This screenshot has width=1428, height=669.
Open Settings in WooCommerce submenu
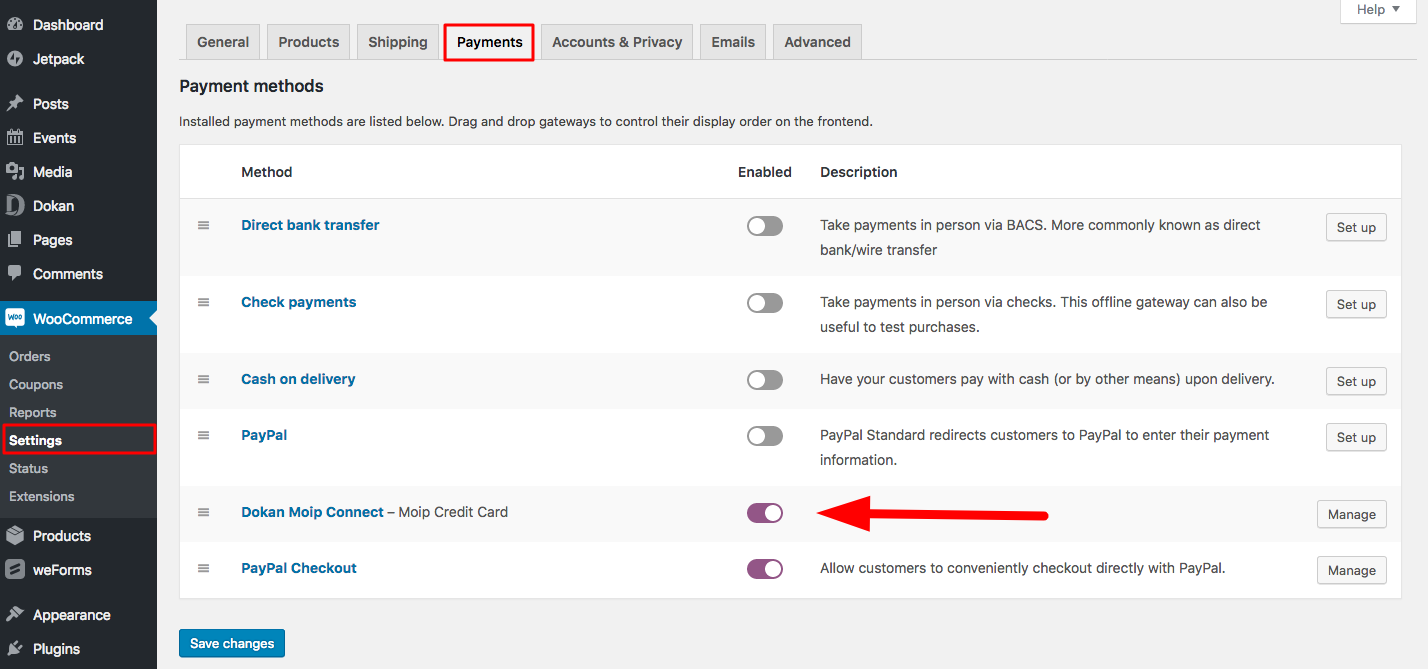[36, 441]
